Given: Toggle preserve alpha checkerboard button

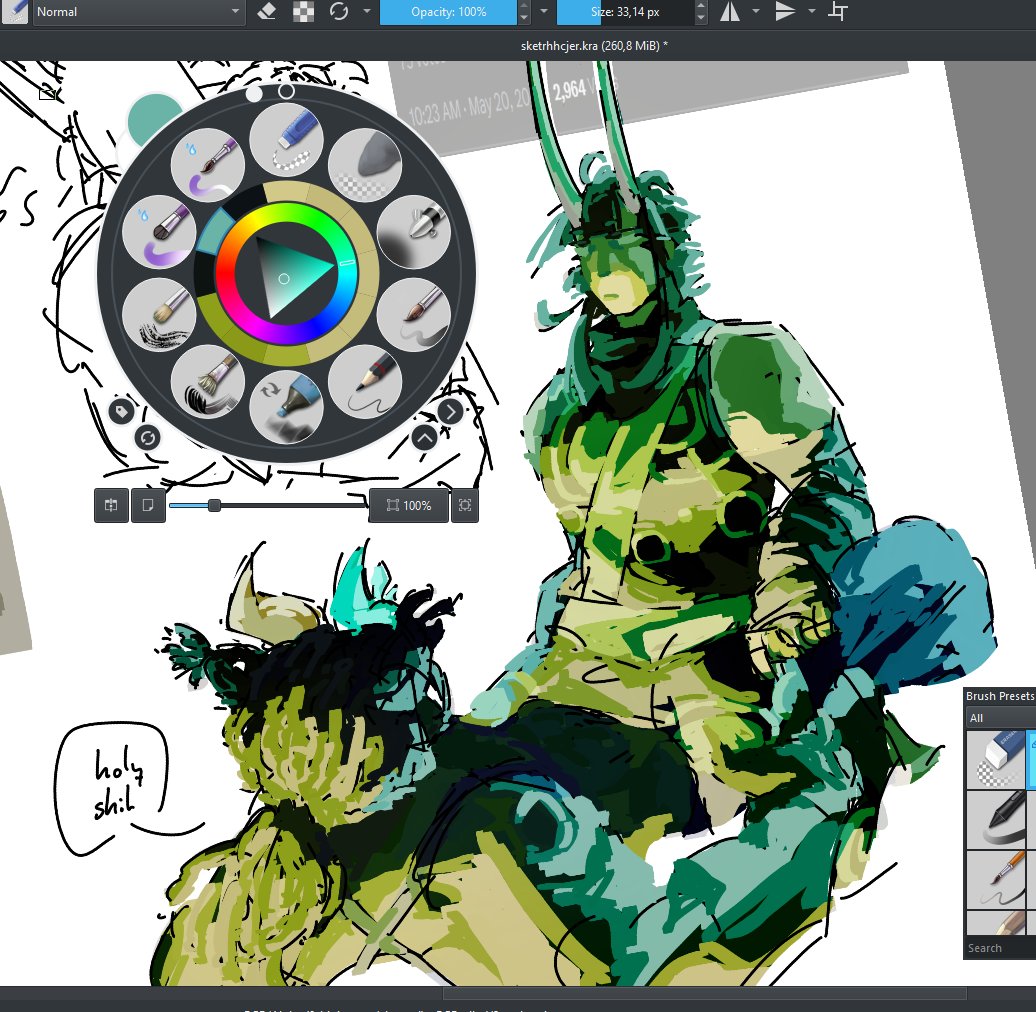Looking at the screenshot, I should coord(303,11).
